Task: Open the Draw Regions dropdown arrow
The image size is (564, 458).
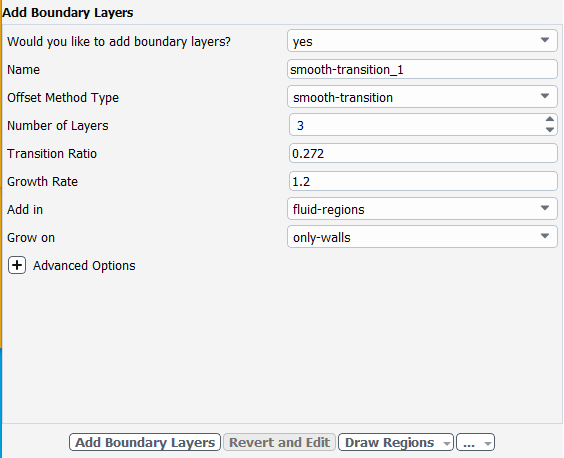Action: 447,443
